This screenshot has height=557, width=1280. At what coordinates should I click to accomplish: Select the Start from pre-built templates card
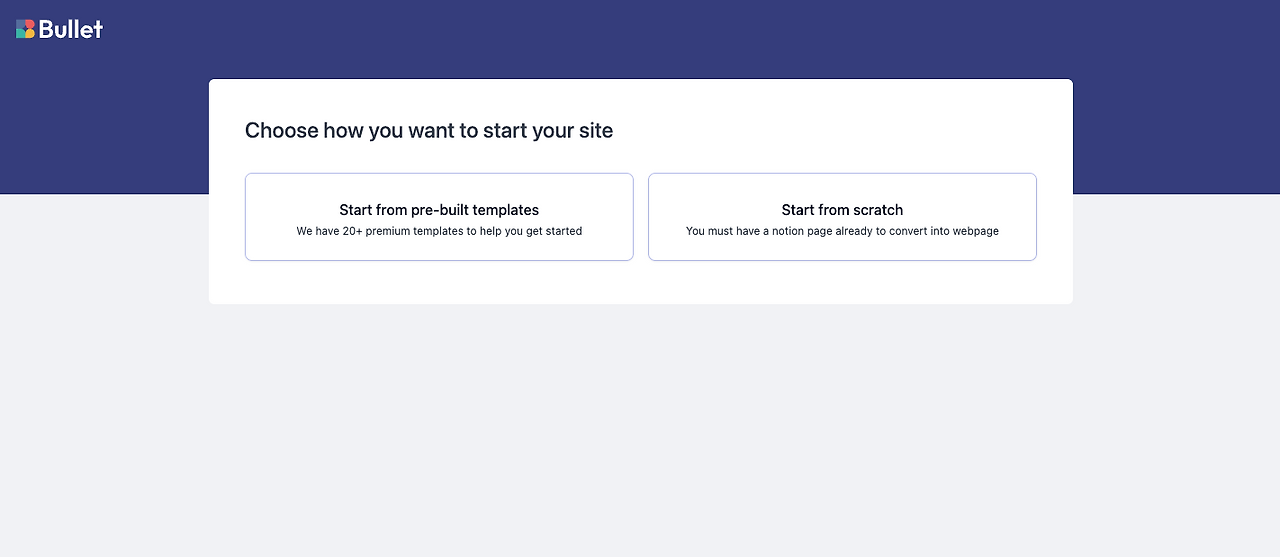pyautogui.click(x=439, y=246)
